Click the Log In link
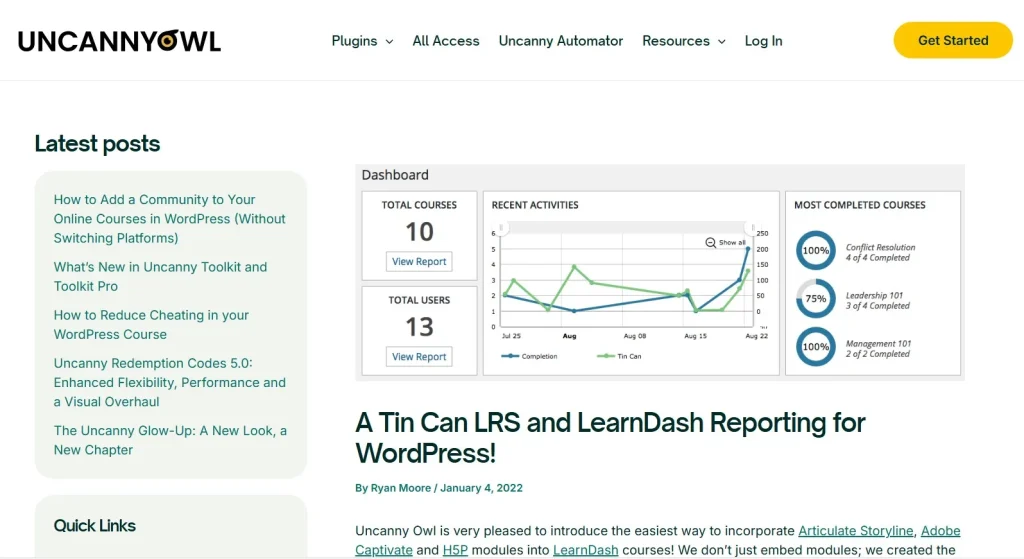Screen dimensions: 1024x559 763,40
